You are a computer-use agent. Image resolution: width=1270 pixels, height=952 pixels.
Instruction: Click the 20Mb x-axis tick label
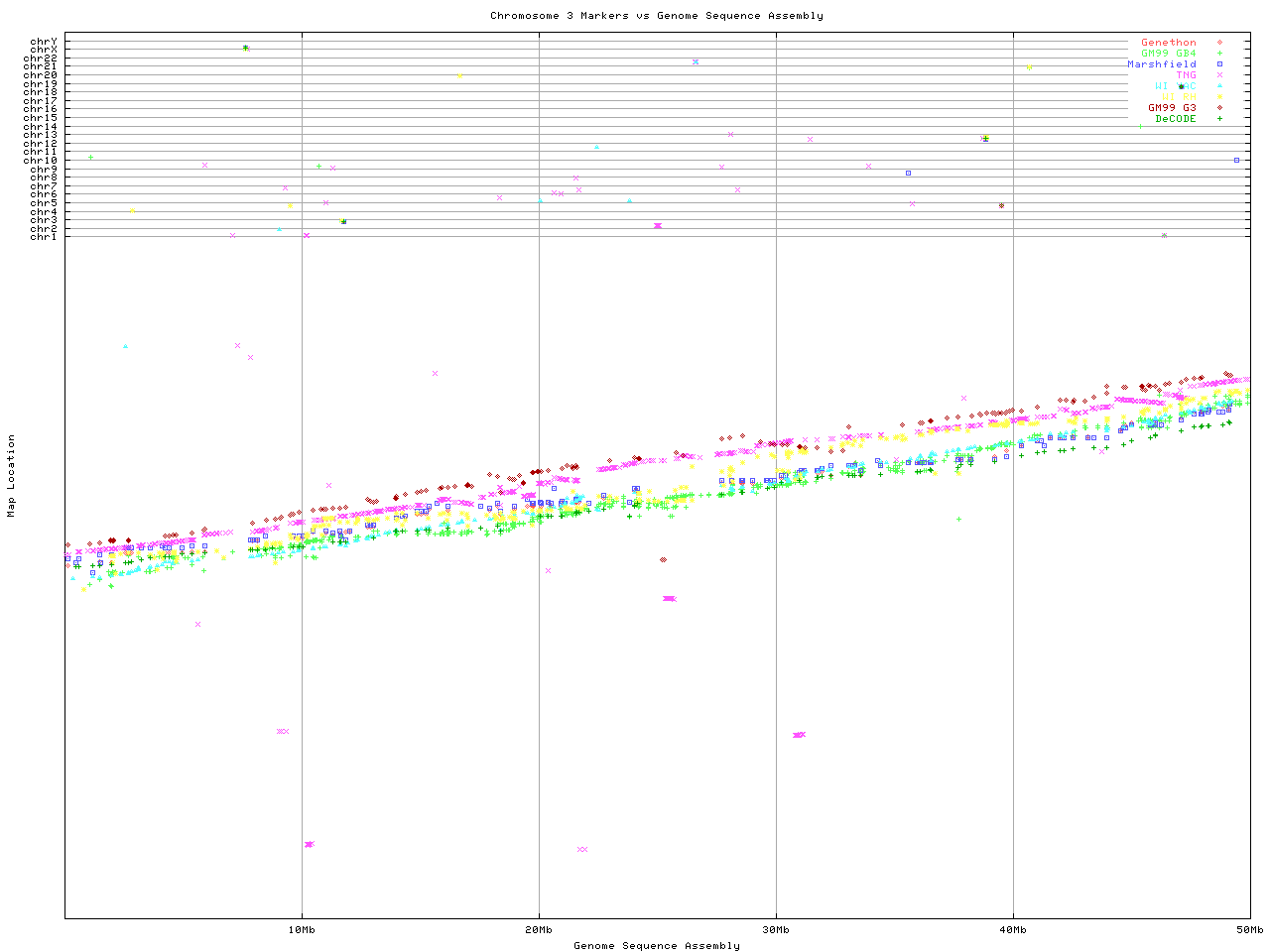[x=539, y=930]
